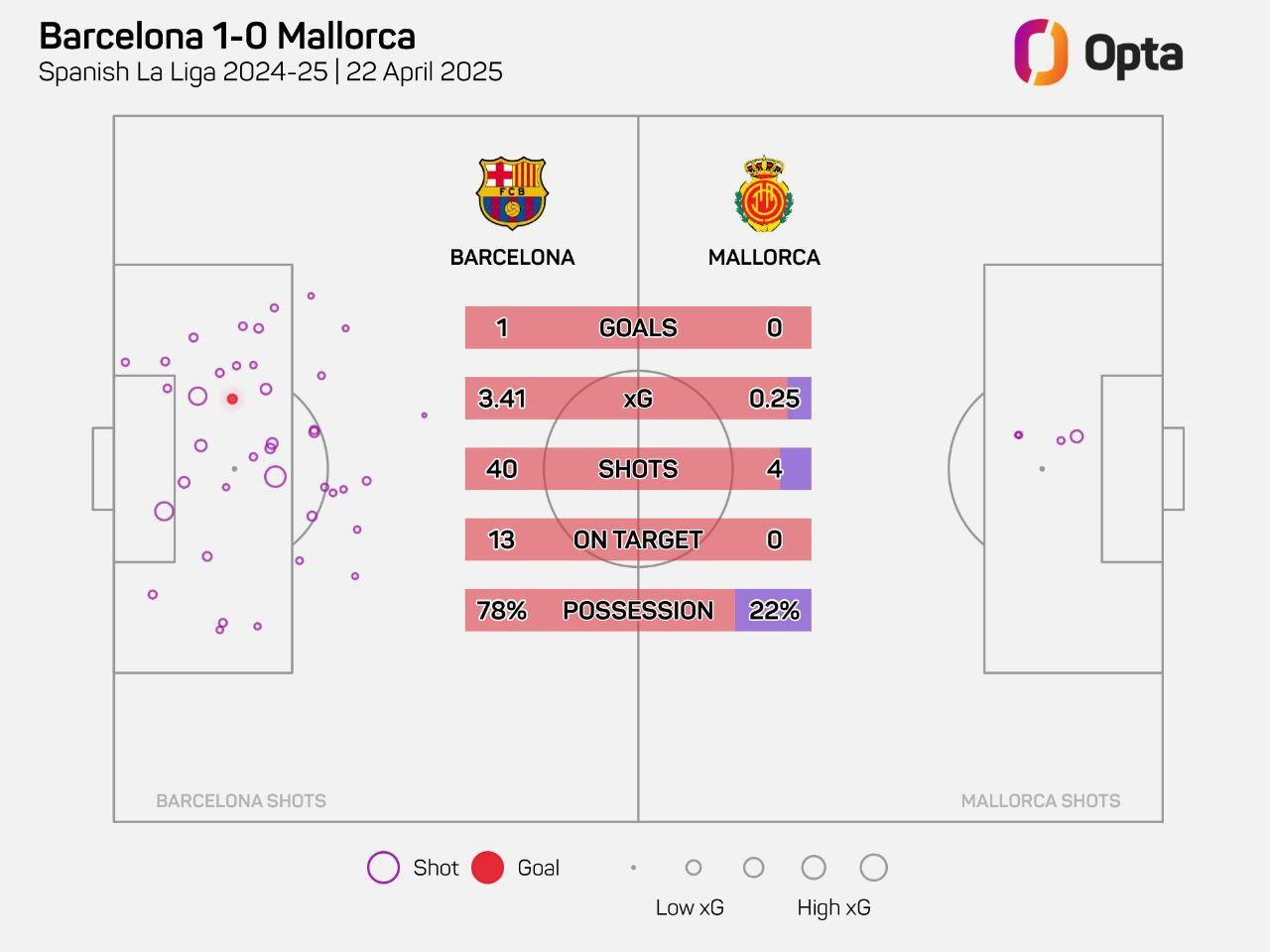1270x952 pixels.
Task: Click the La Liga date subtitle
Action: [270, 72]
